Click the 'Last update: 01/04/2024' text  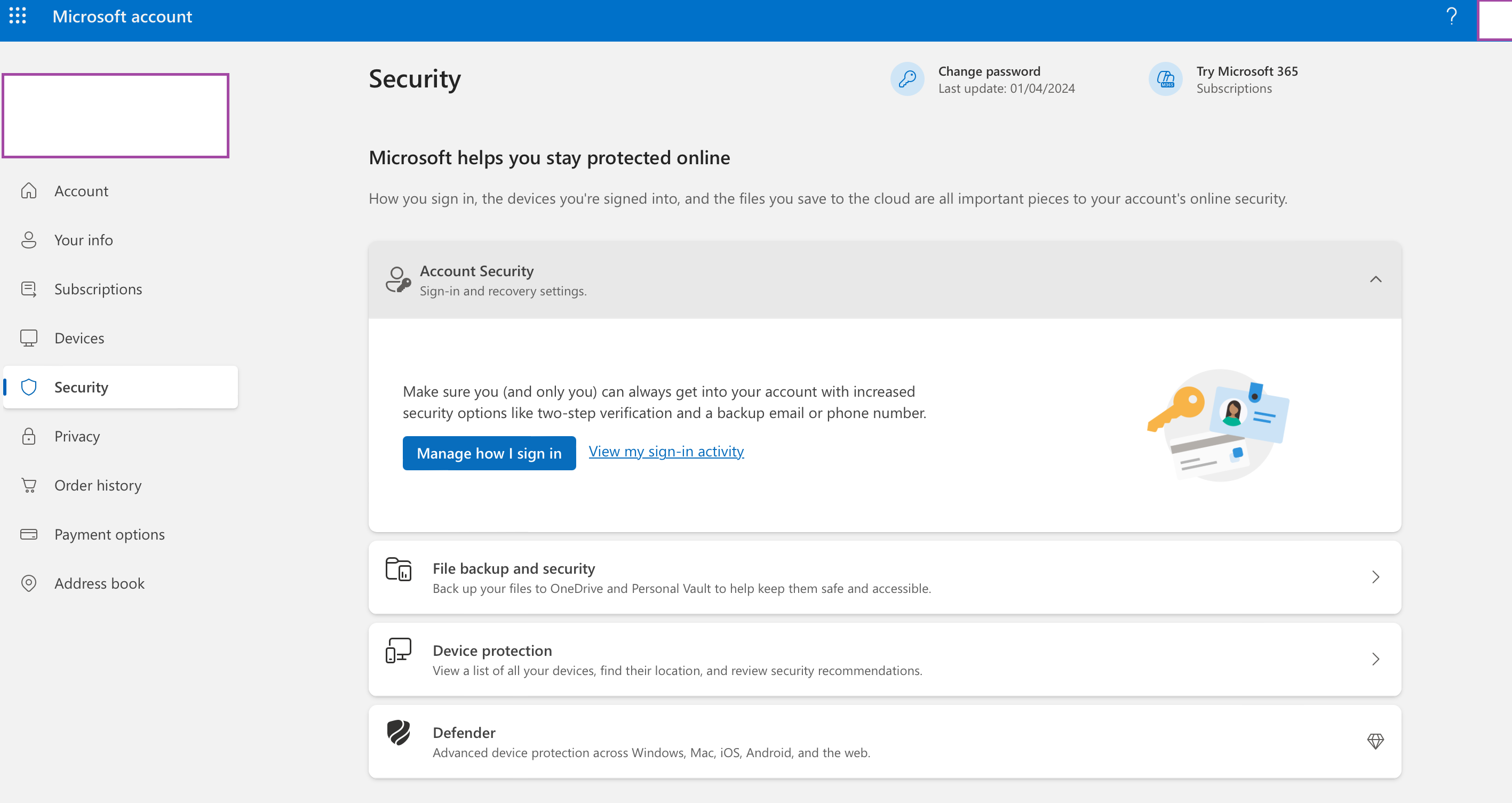[x=1006, y=89]
